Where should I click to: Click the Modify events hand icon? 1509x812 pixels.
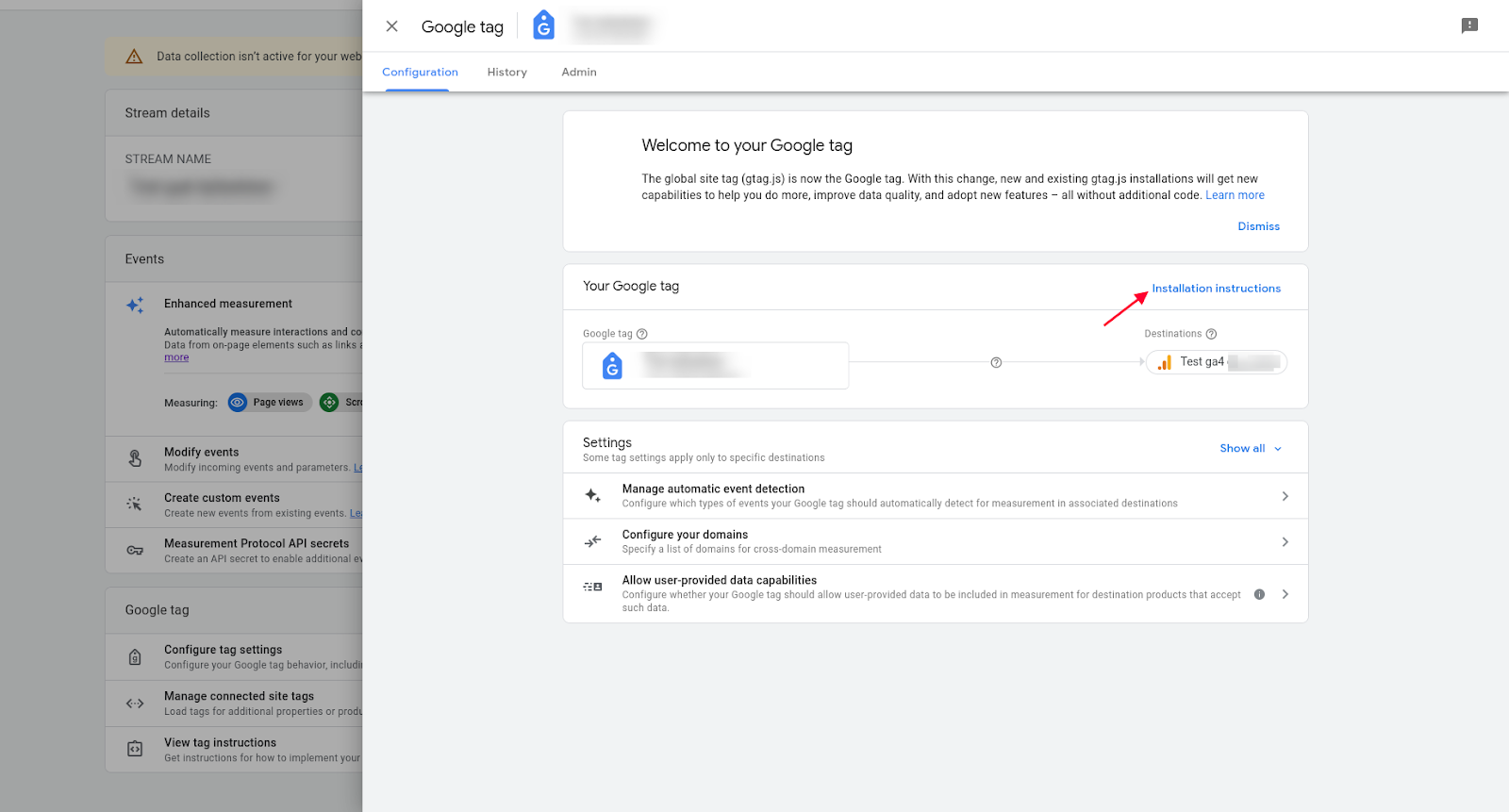[135, 459]
